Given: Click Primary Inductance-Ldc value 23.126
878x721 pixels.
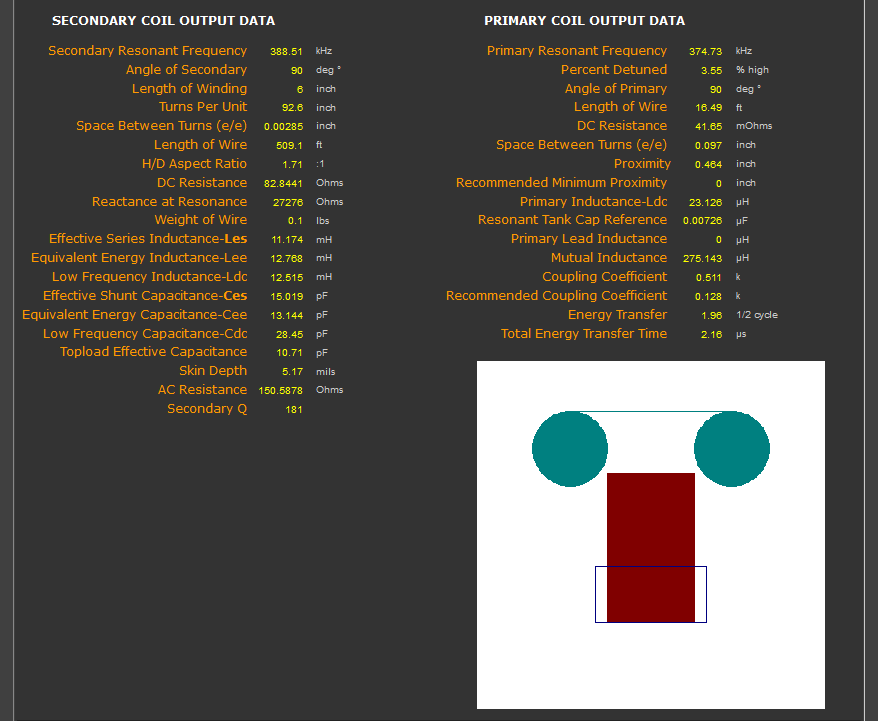Looking at the screenshot, I should click(706, 203).
